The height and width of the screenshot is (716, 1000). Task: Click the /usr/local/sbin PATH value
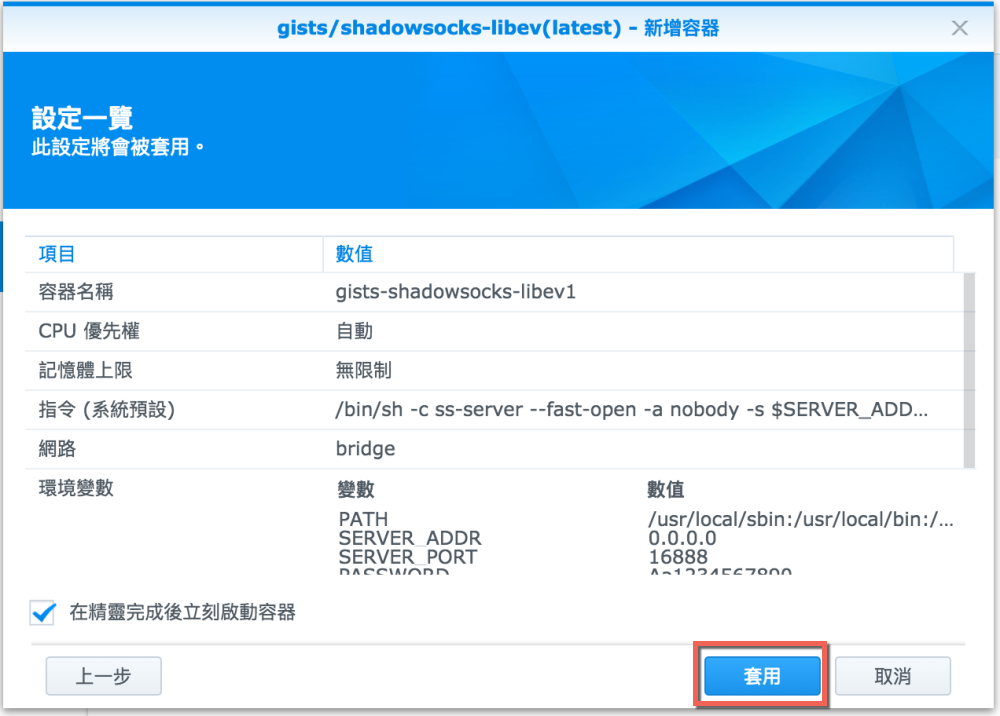(800, 519)
